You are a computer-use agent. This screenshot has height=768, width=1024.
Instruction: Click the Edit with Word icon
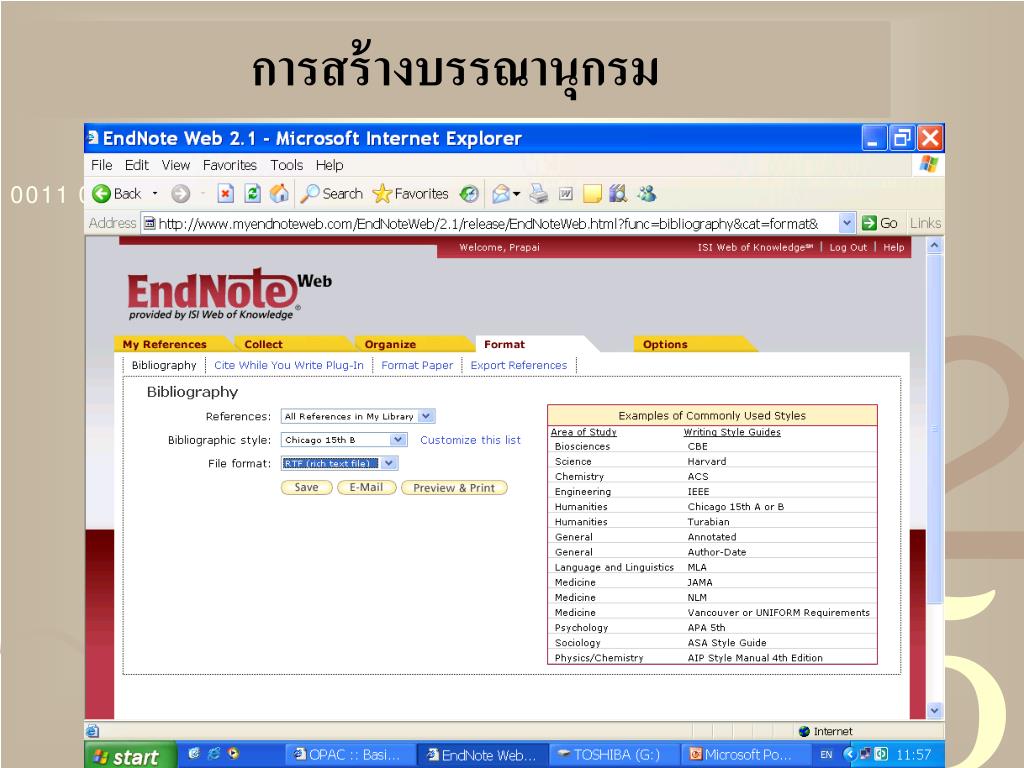pyautogui.click(x=566, y=194)
